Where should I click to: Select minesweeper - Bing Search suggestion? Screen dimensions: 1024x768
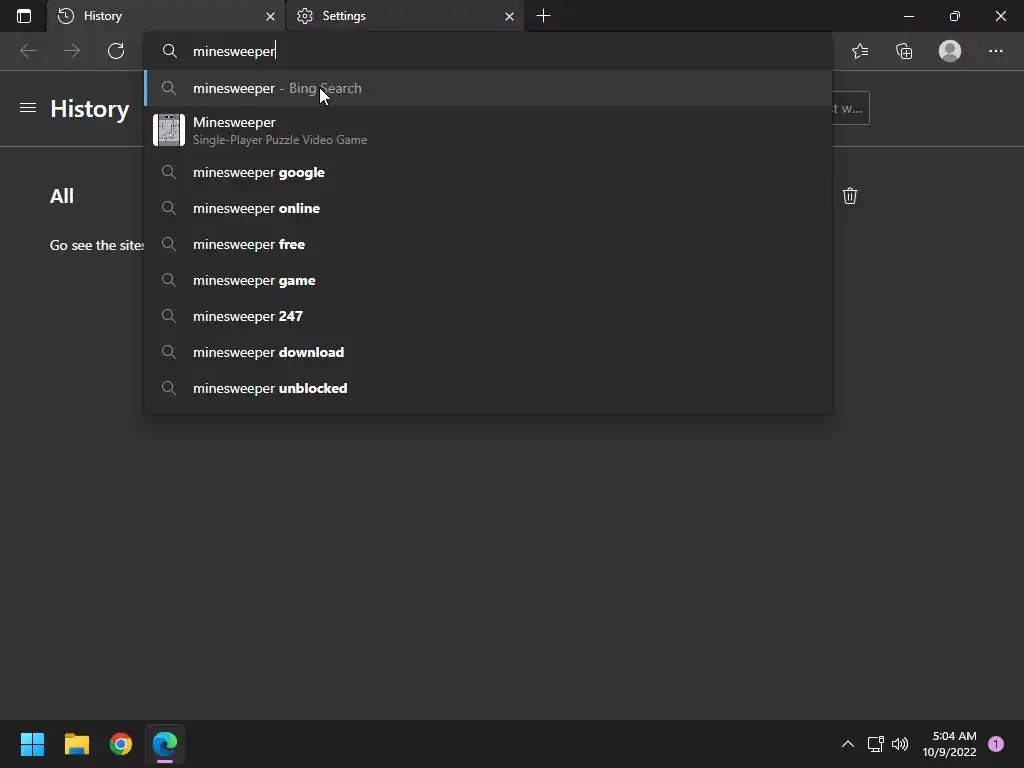488,88
